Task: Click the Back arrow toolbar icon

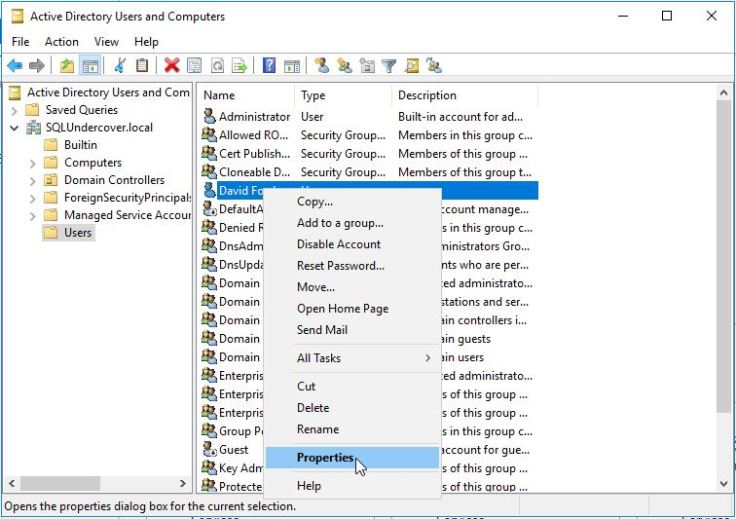Action: (x=15, y=66)
